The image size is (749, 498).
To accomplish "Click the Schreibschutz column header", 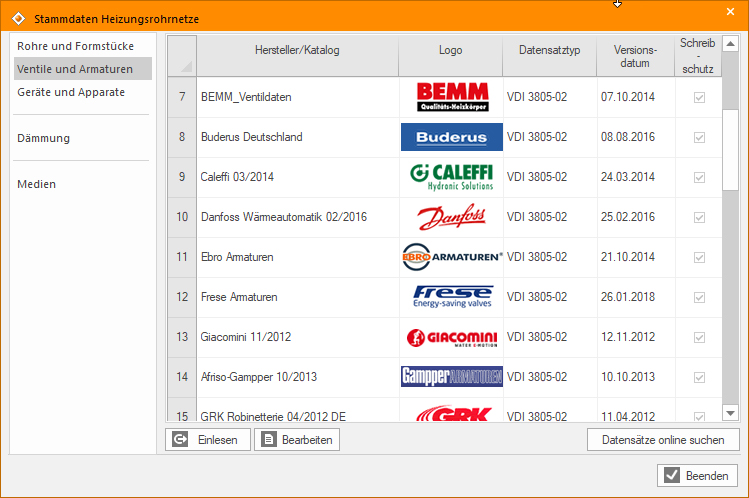I will (698, 56).
